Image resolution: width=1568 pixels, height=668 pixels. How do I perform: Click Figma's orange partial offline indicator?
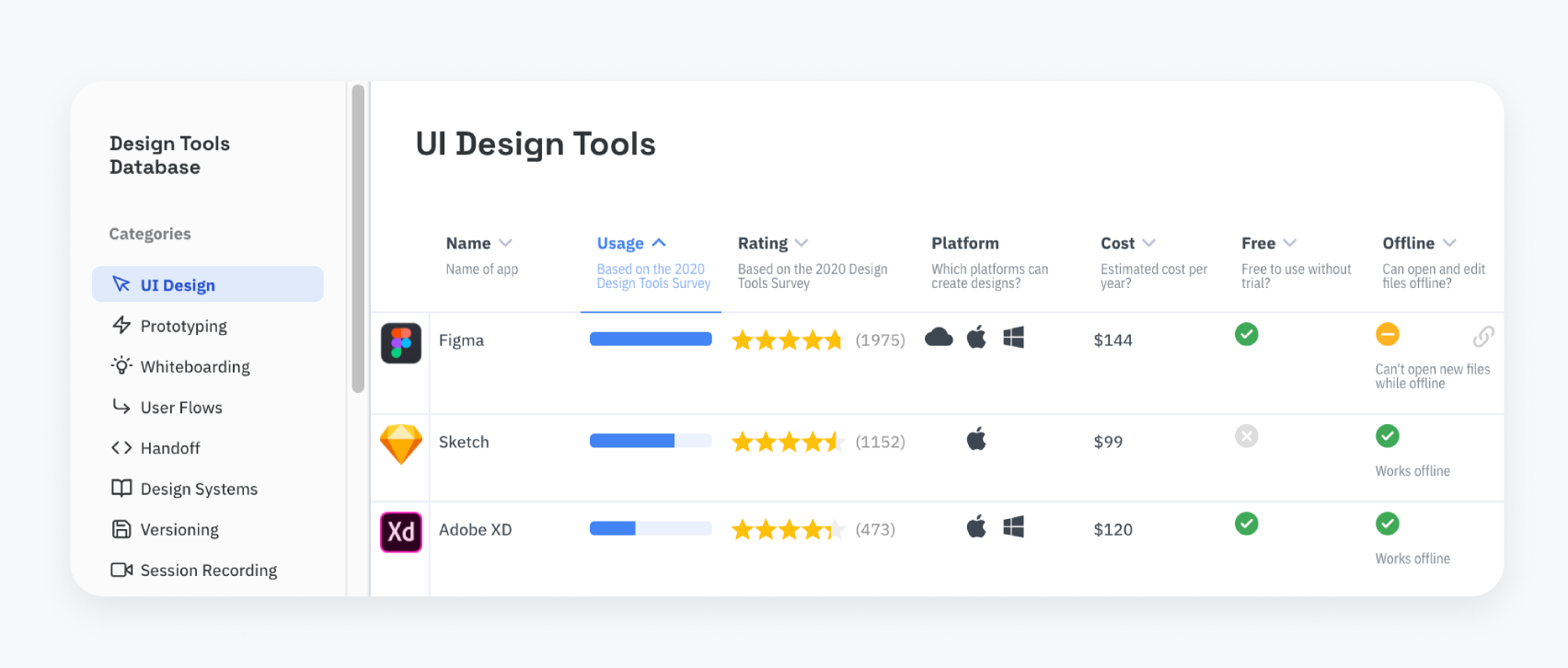(x=1388, y=334)
